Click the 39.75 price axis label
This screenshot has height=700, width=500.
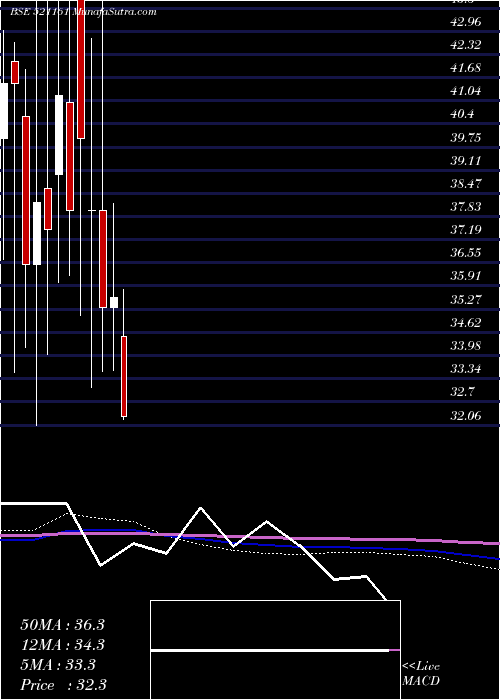466,138
